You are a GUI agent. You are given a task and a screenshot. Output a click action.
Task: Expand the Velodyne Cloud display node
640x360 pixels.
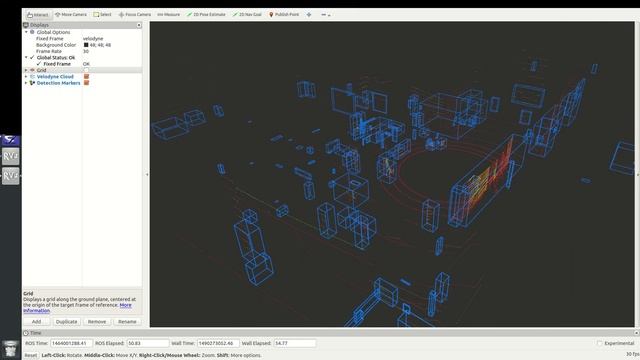click(26, 76)
